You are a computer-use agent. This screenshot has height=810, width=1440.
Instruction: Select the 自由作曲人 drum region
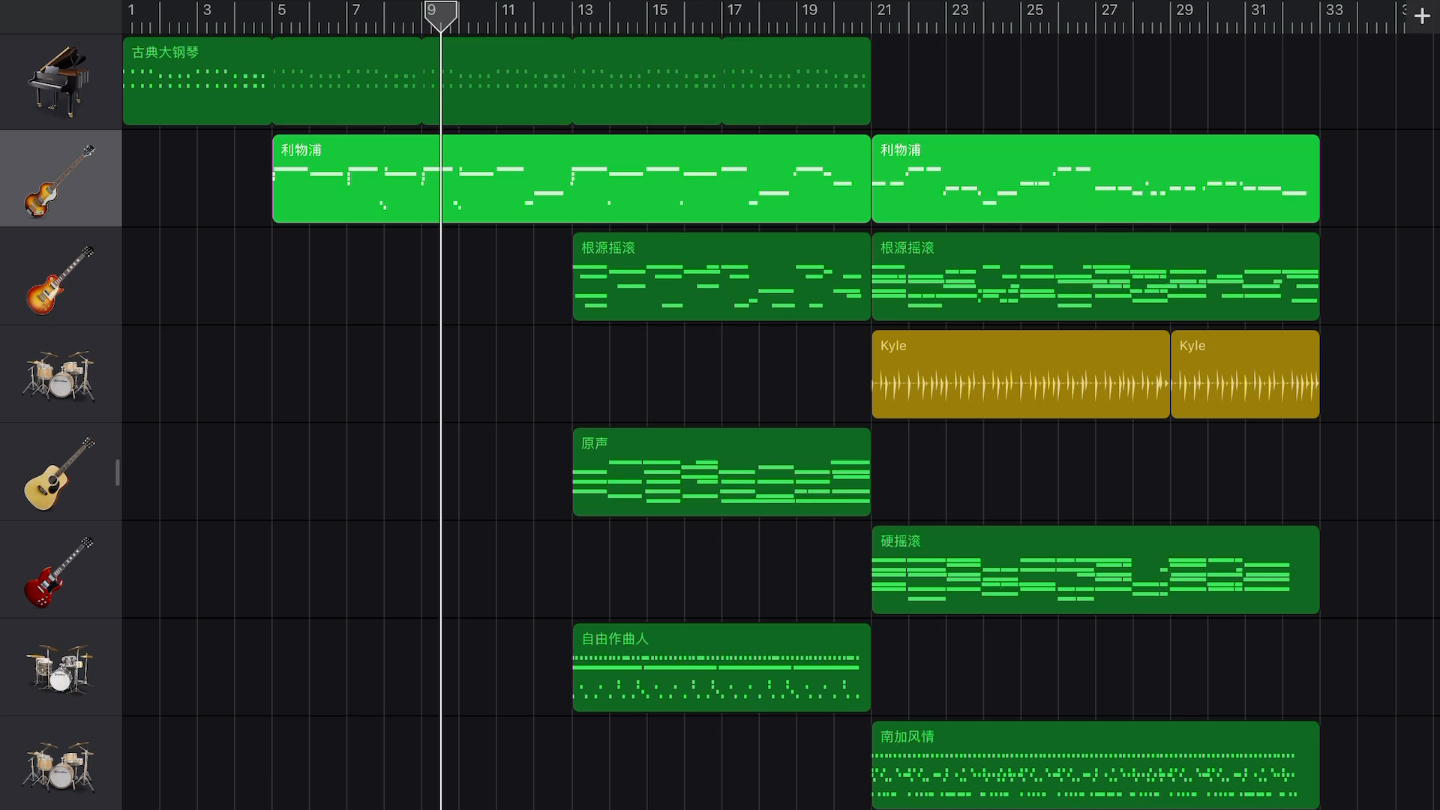point(721,668)
